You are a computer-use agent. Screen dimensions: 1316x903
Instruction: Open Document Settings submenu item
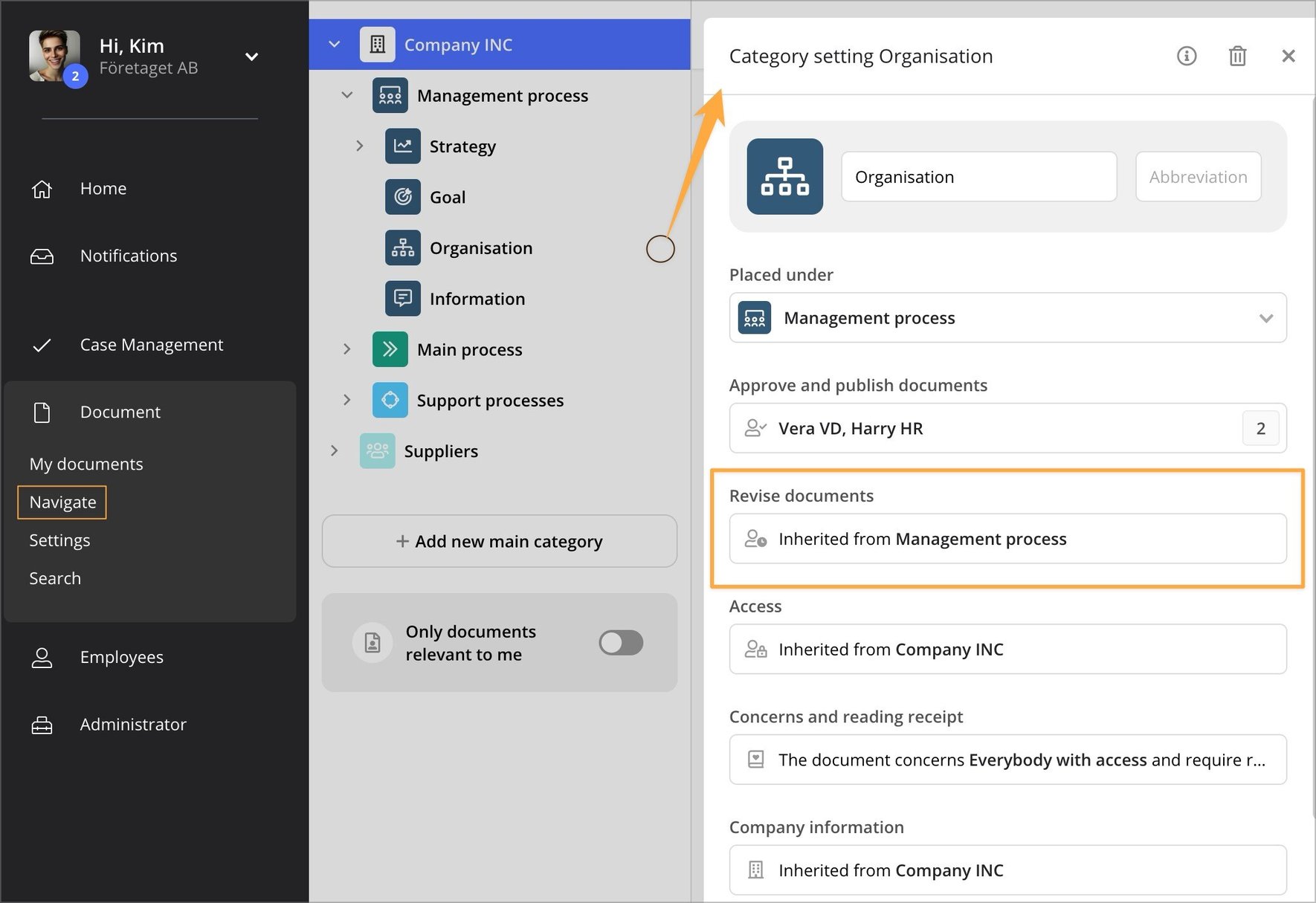(59, 540)
